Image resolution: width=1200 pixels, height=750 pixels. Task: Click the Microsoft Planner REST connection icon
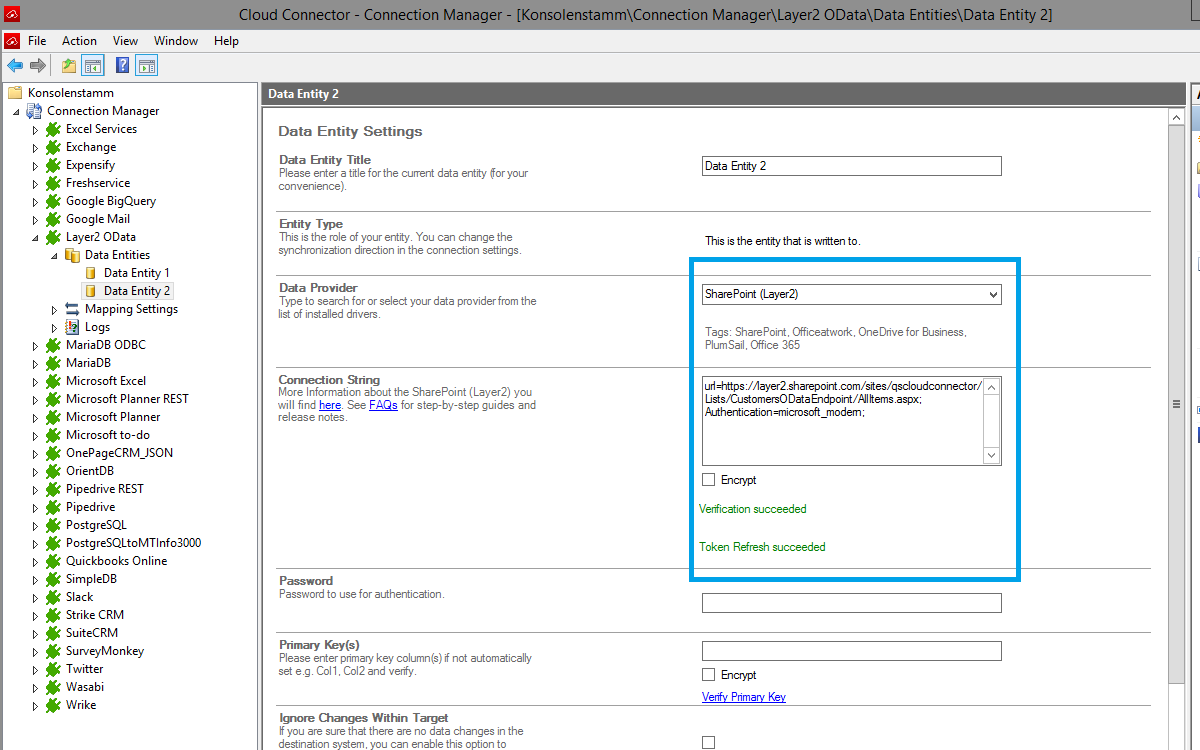click(54, 399)
